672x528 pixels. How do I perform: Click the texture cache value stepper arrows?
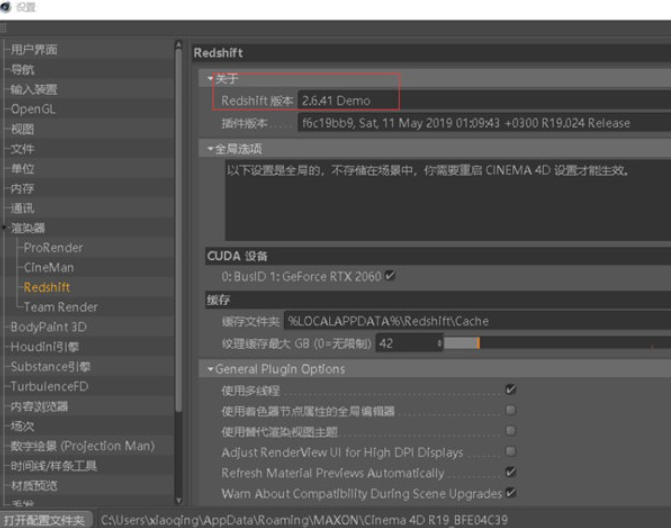439,343
